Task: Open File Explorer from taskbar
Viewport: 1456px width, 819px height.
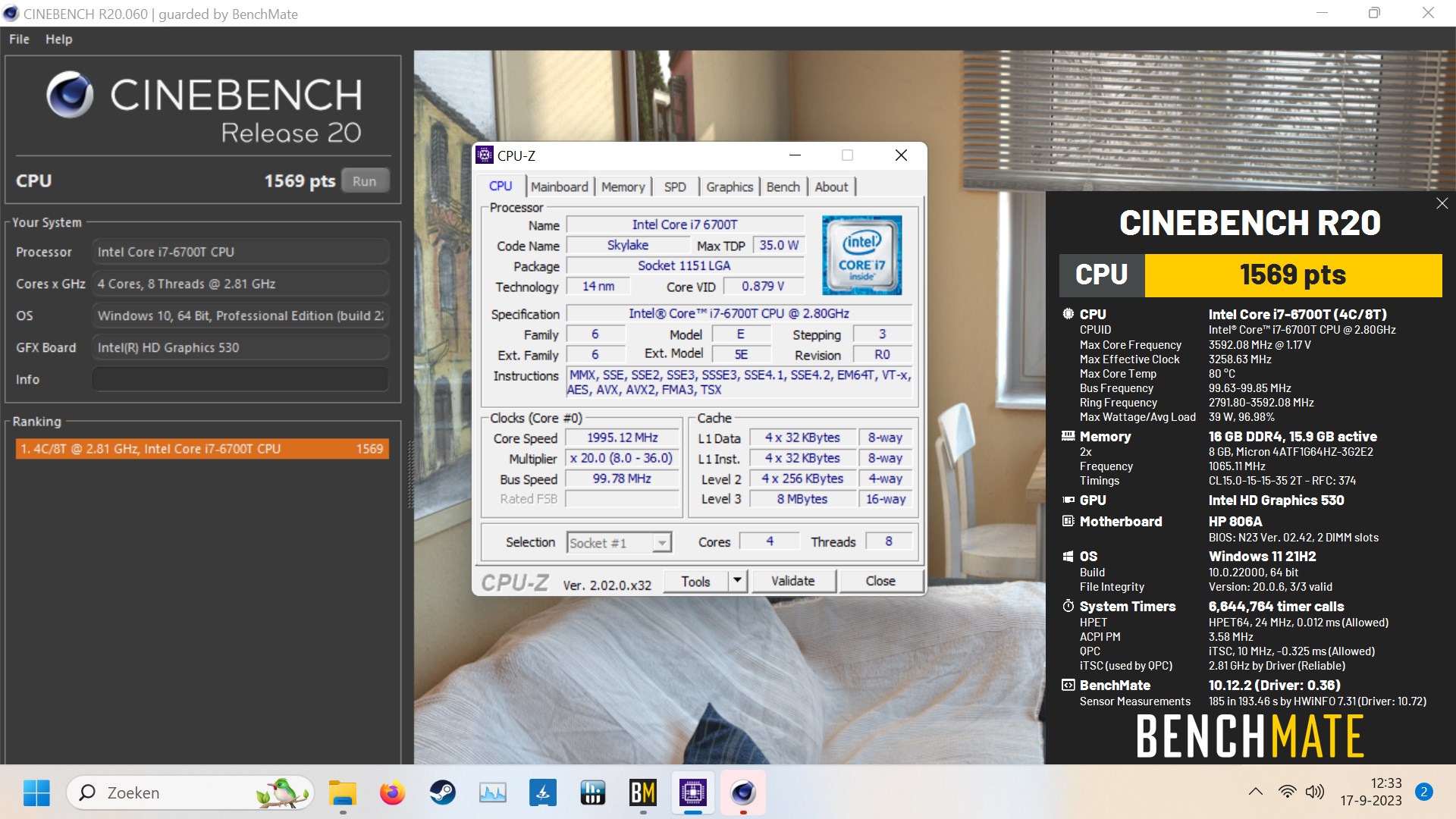Action: pyautogui.click(x=343, y=793)
